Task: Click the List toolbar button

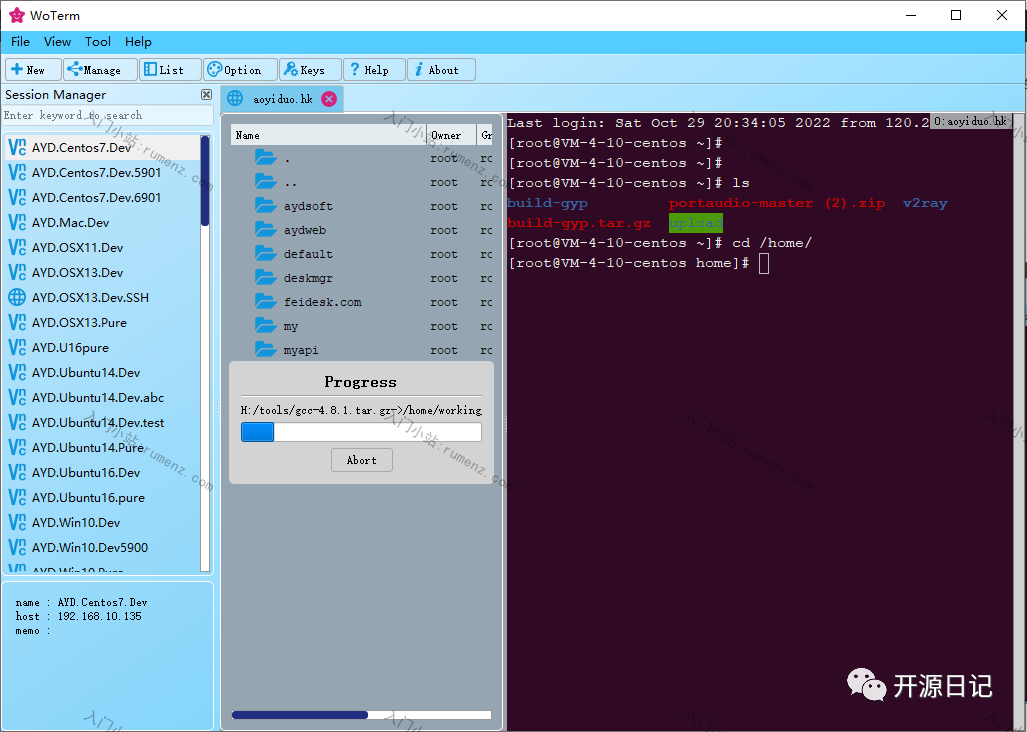Action: 170,69
